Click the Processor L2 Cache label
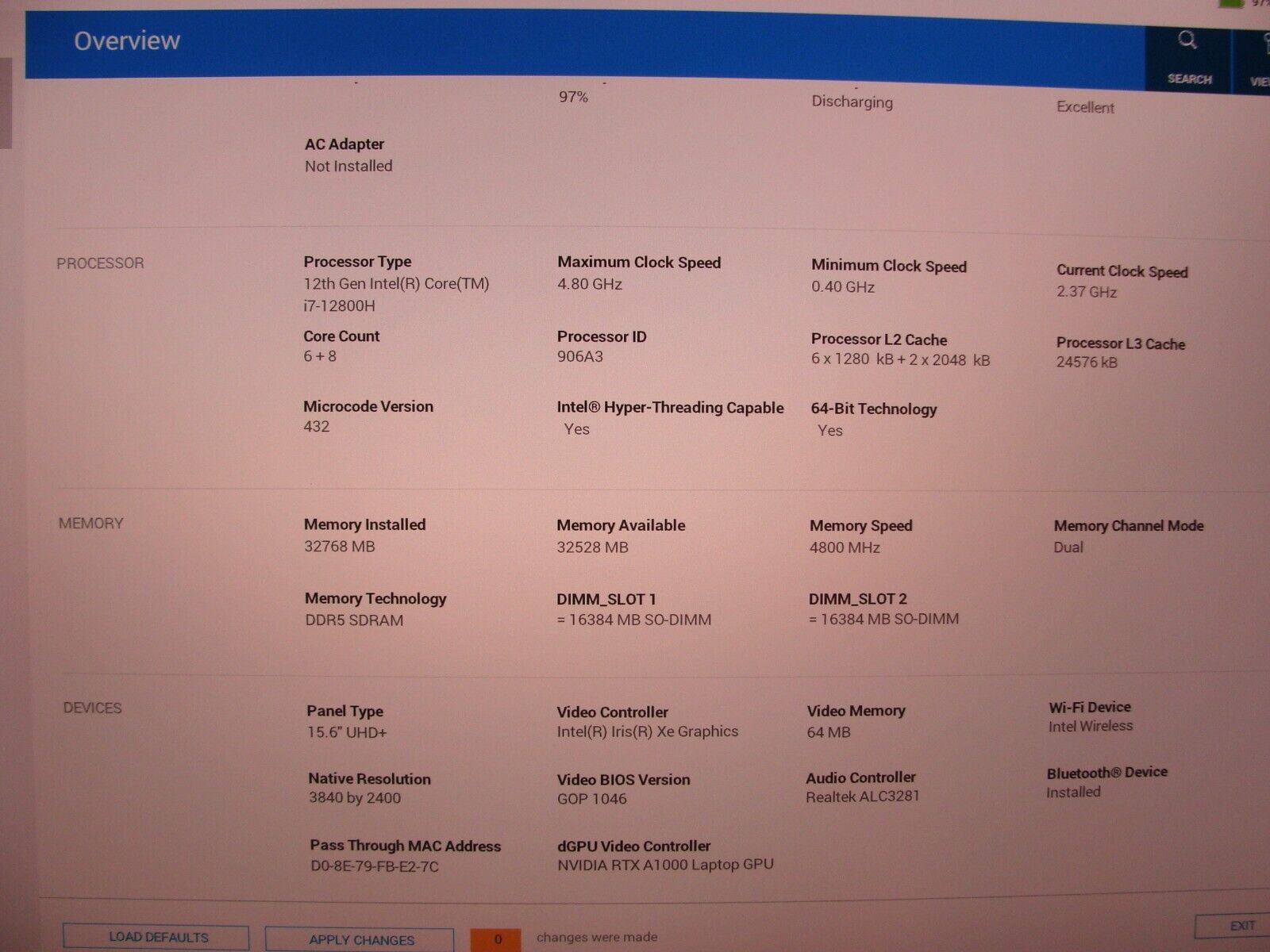Image resolution: width=1270 pixels, height=952 pixels. click(x=879, y=339)
